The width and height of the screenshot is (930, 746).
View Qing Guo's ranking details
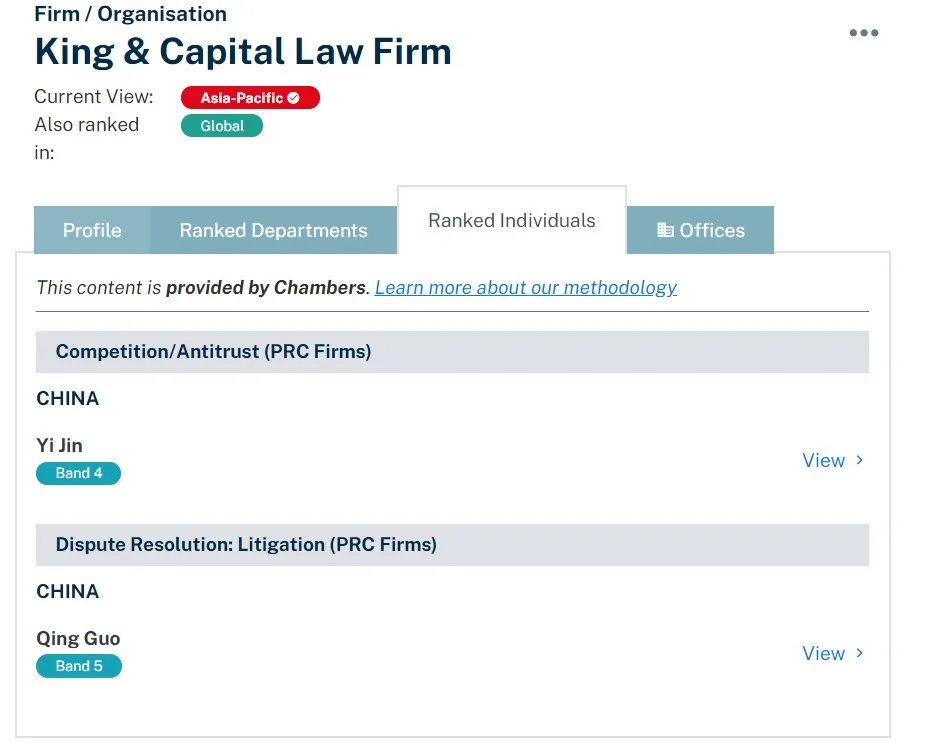(833, 653)
